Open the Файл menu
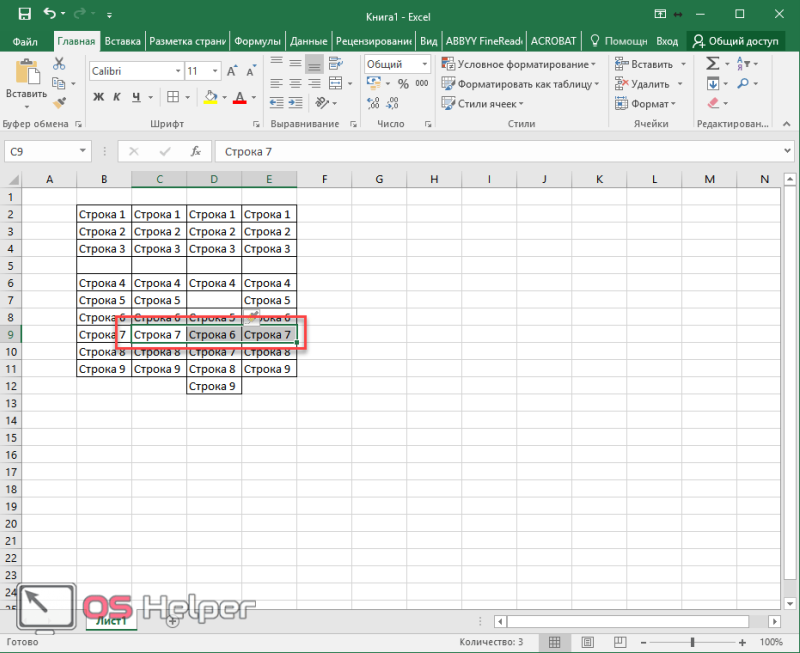800x653 pixels. pos(24,41)
